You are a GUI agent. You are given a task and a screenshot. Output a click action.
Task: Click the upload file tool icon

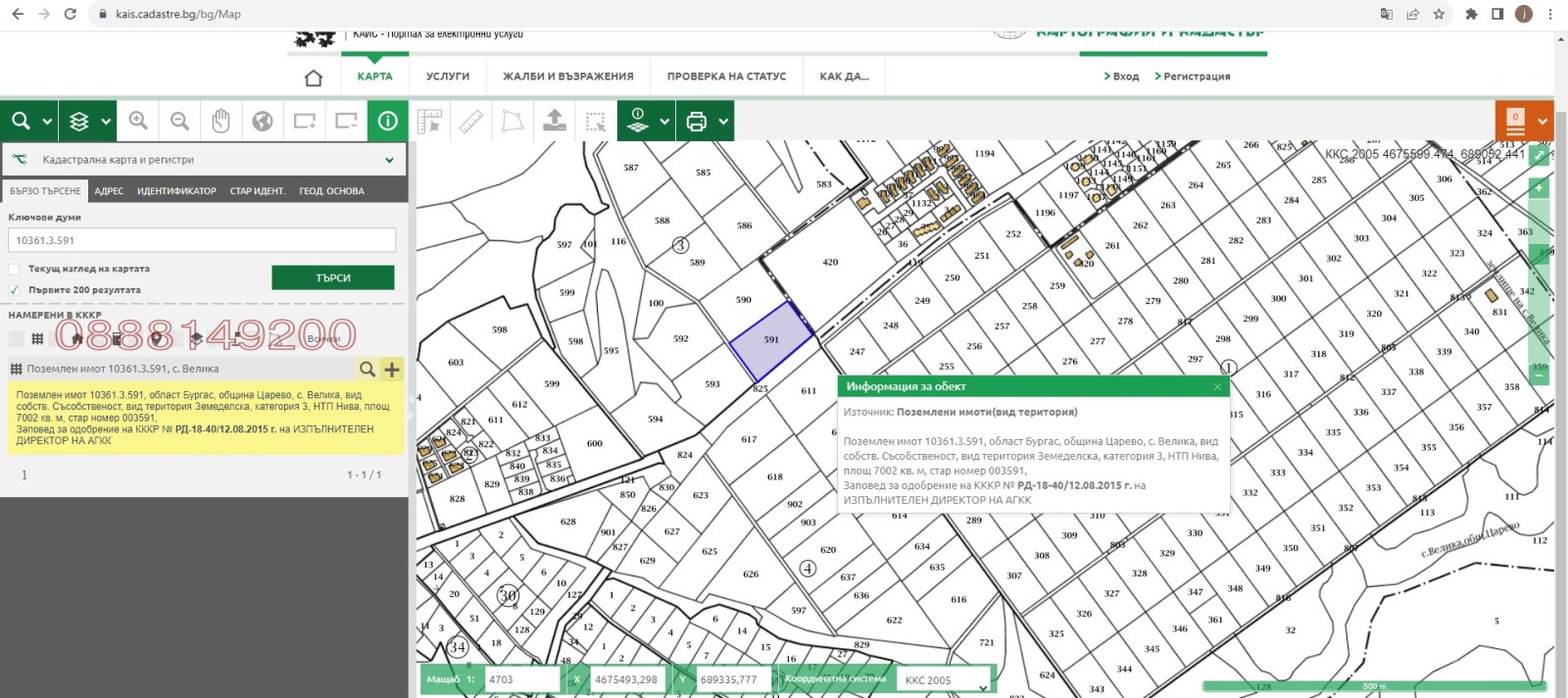[x=555, y=121]
